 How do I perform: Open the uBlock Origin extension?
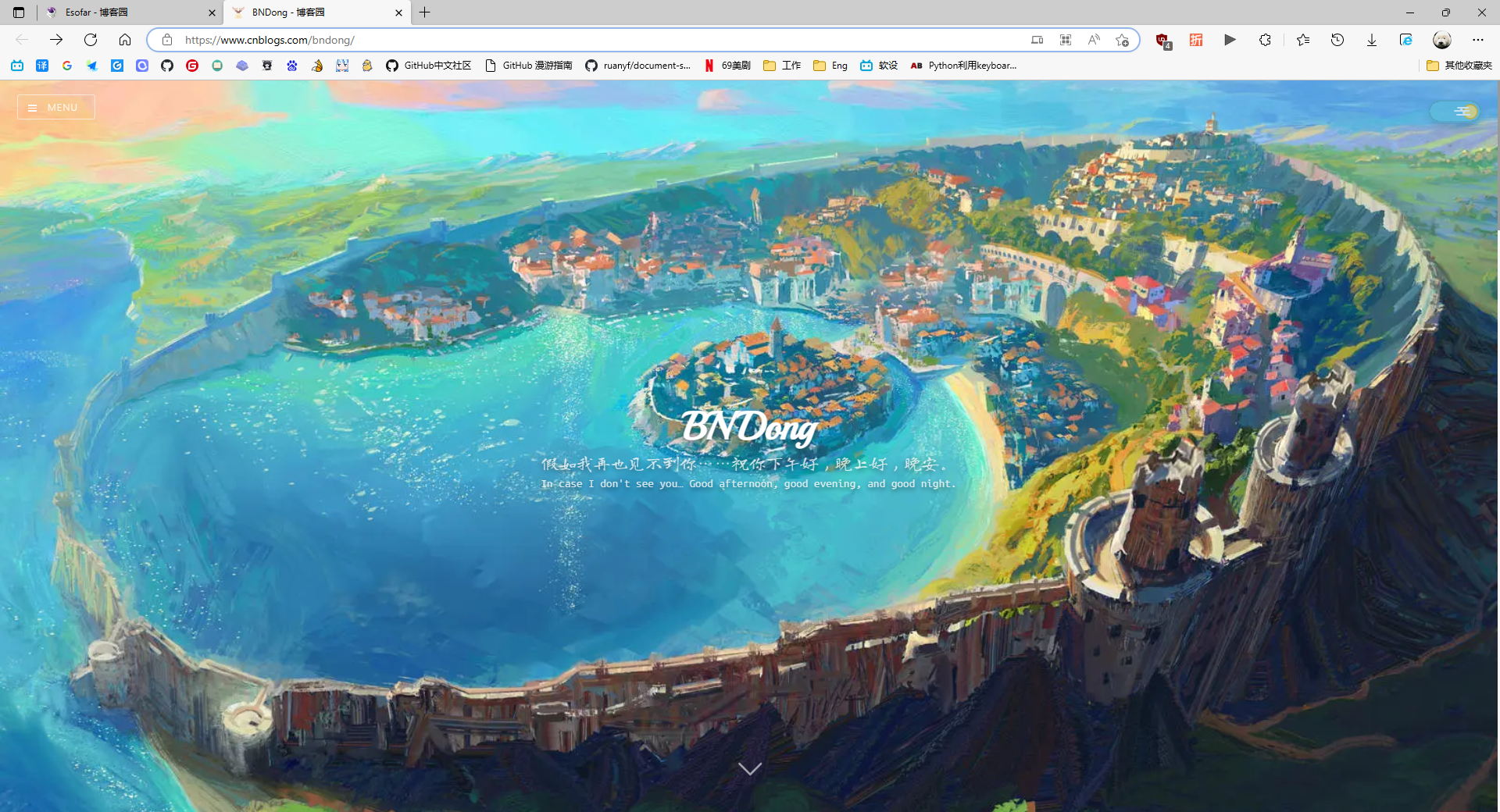(x=1162, y=41)
